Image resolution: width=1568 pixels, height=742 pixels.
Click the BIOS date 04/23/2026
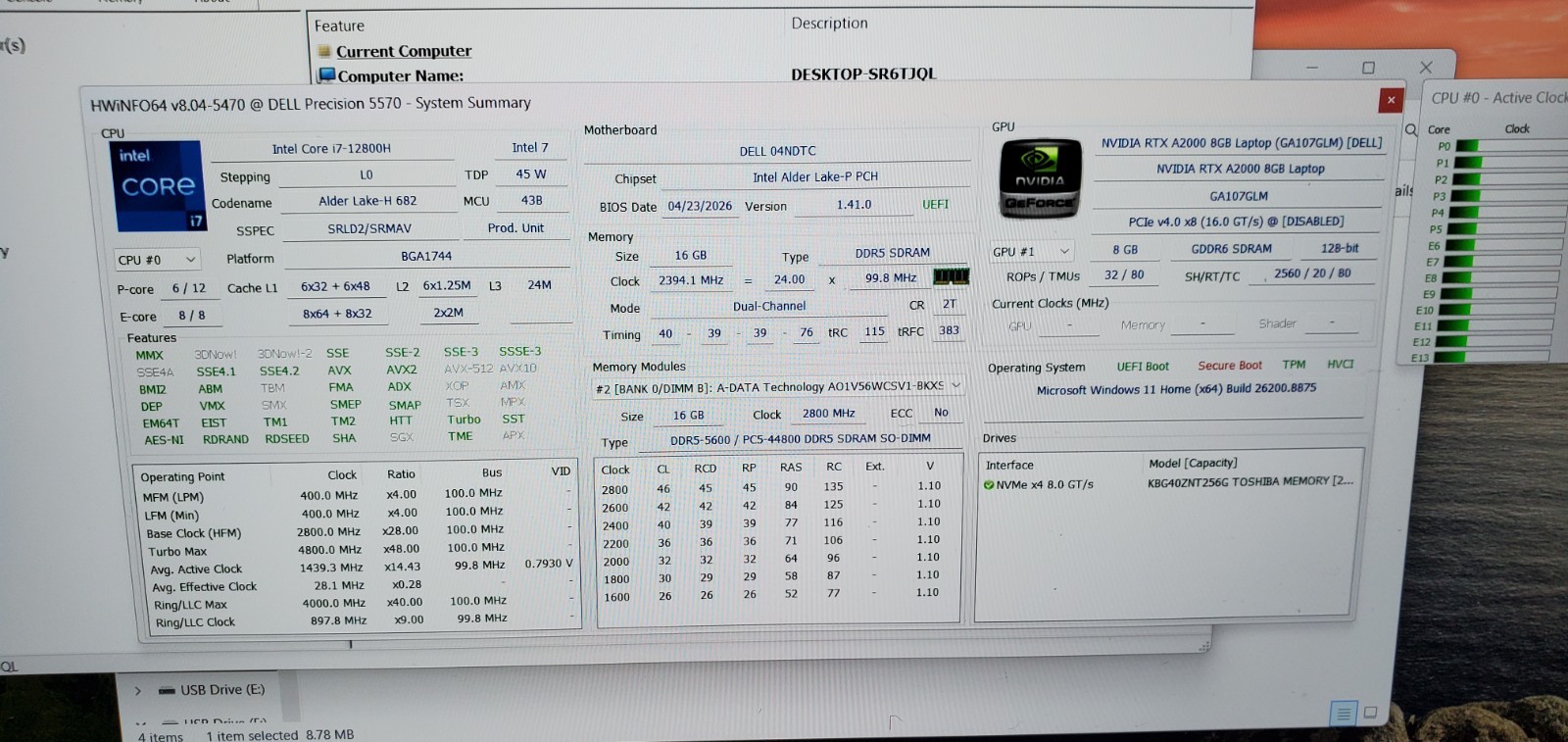click(x=700, y=206)
